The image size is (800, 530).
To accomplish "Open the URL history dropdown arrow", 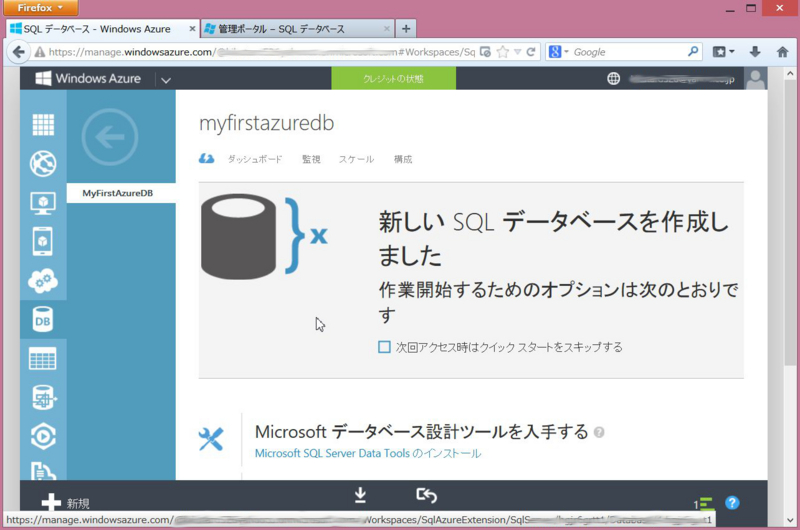I will (517, 52).
